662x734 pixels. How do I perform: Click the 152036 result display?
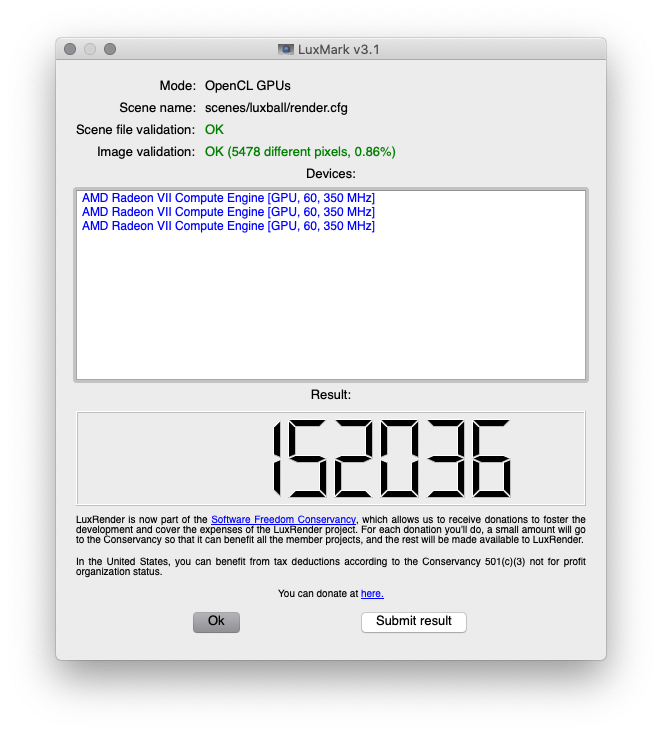coord(331,458)
